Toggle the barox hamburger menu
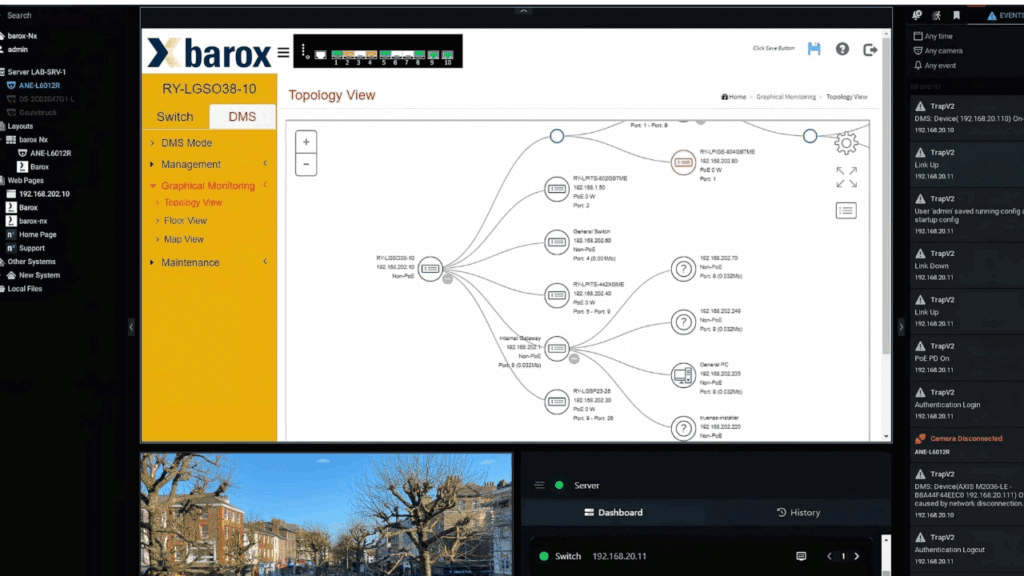Image resolution: width=1024 pixels, height=576 pixels. point(284,52)
